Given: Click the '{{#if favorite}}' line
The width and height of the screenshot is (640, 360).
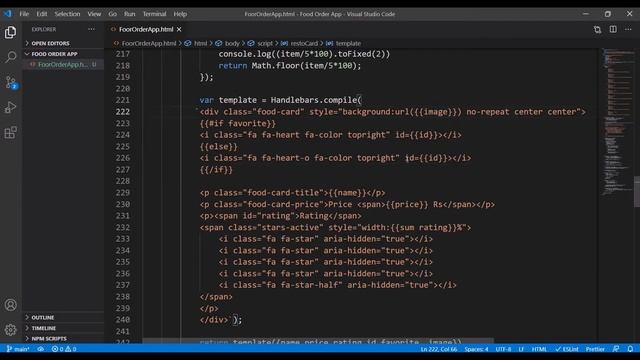Looking at the screenshot, I should point(238,123).
